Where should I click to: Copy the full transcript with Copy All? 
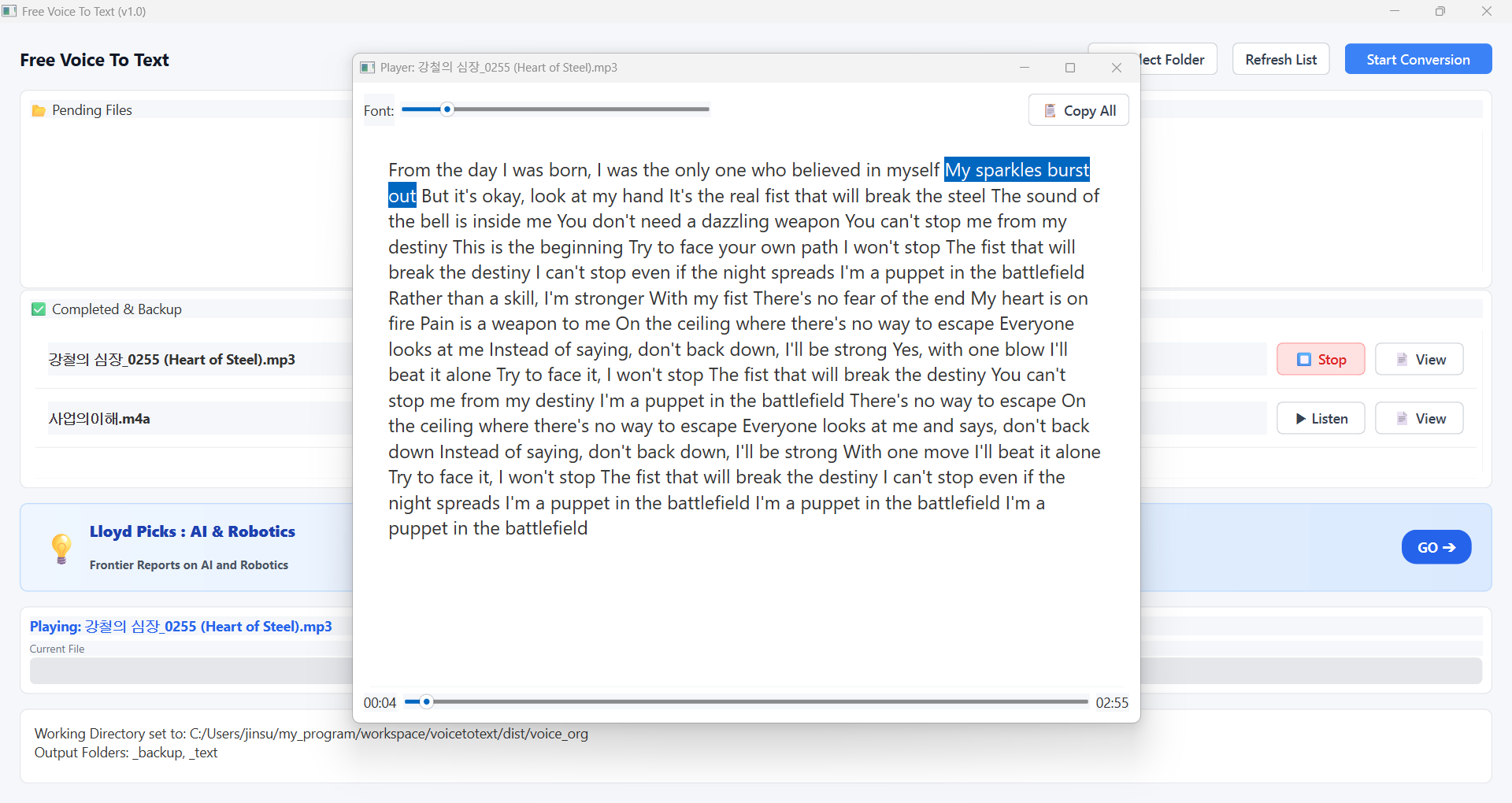(x=1079, y=110)
